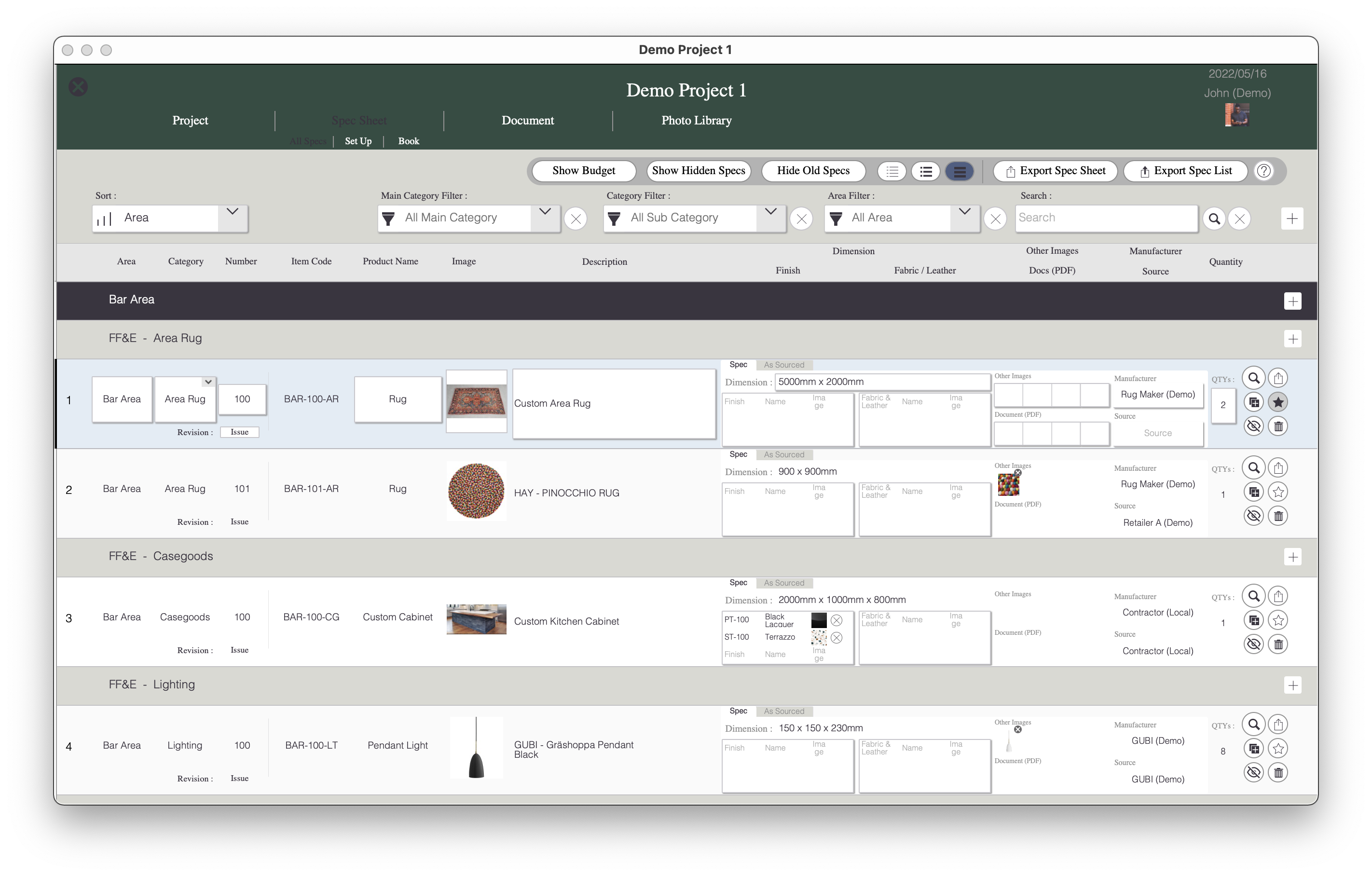This screenshot has width=1372, height=876.
Task: Click the Show Budget button
Action: pos(583,170)
